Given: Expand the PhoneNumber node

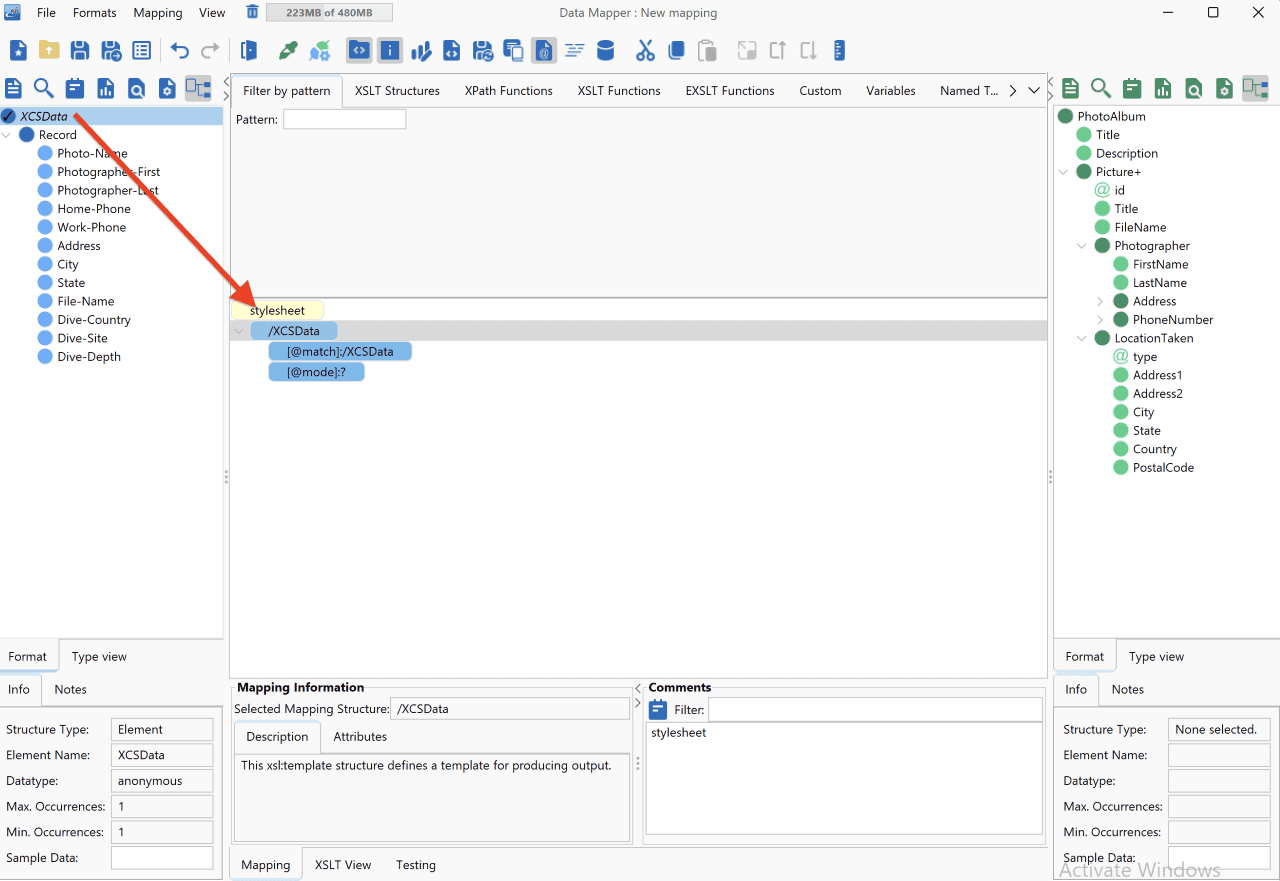Looking at the screenshot, I should (x=1100, y=320).
